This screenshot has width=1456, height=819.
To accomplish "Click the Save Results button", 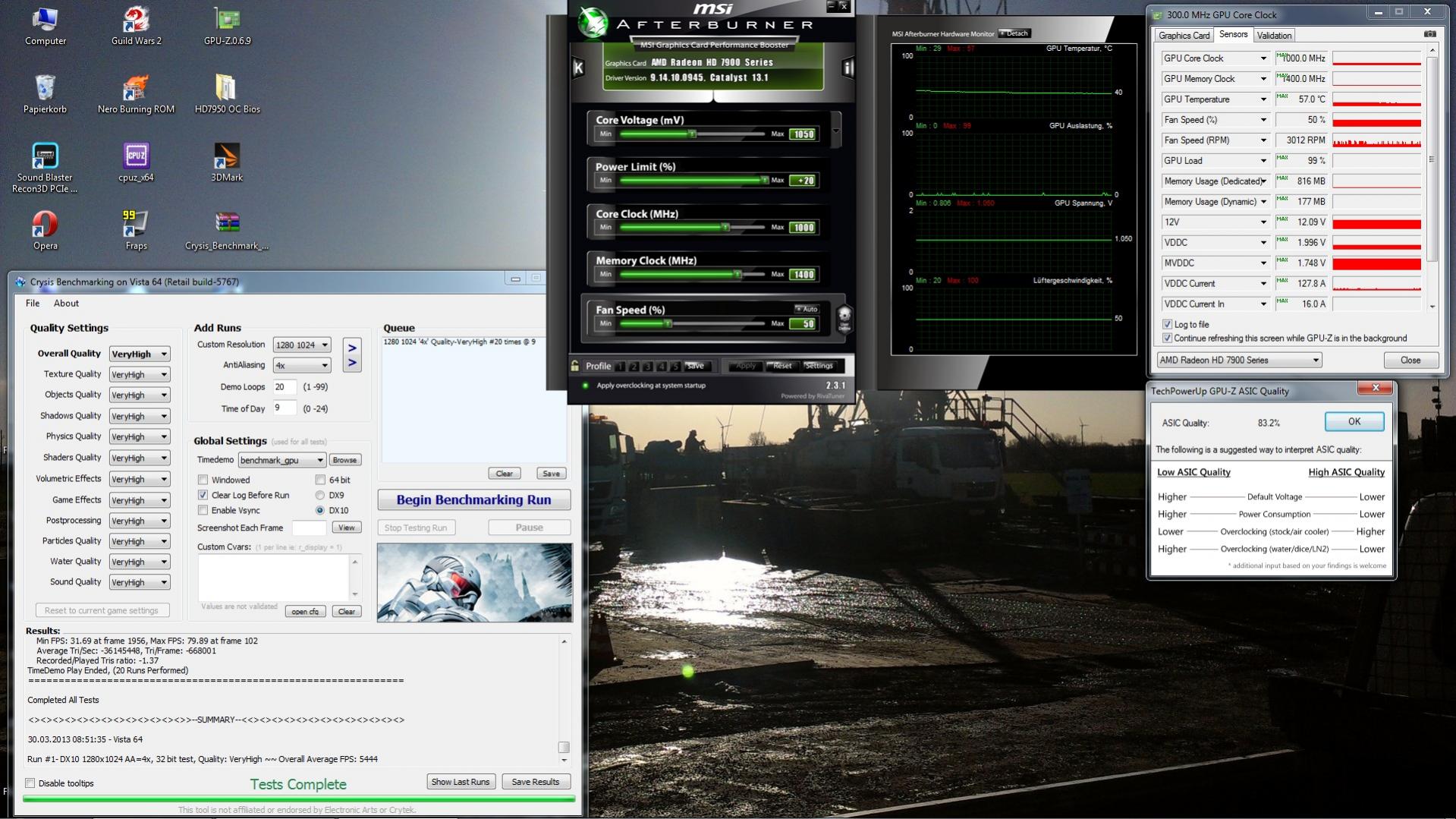I will (536, 782).
